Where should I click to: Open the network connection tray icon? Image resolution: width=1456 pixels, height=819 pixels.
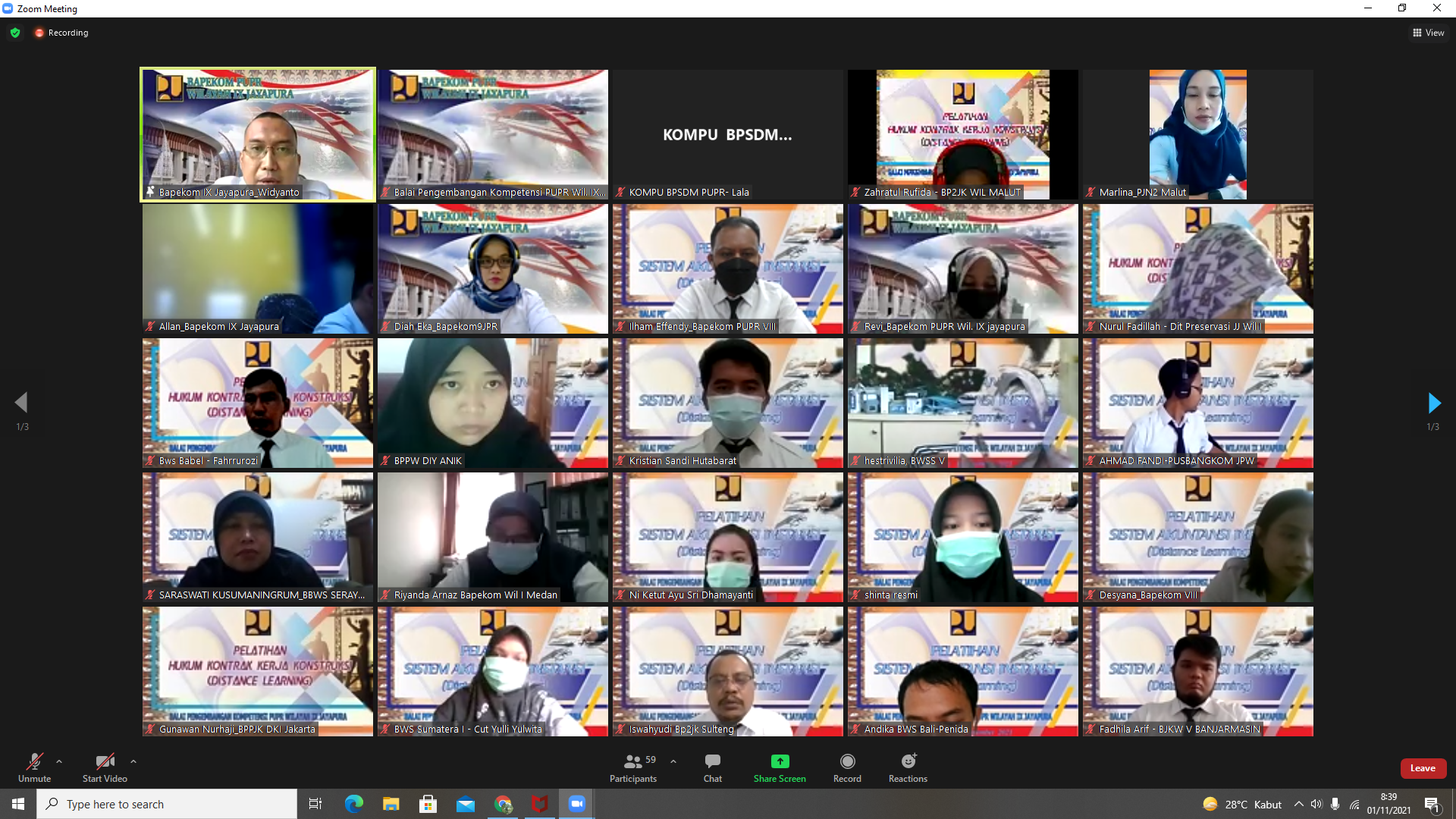[1355, 804]
